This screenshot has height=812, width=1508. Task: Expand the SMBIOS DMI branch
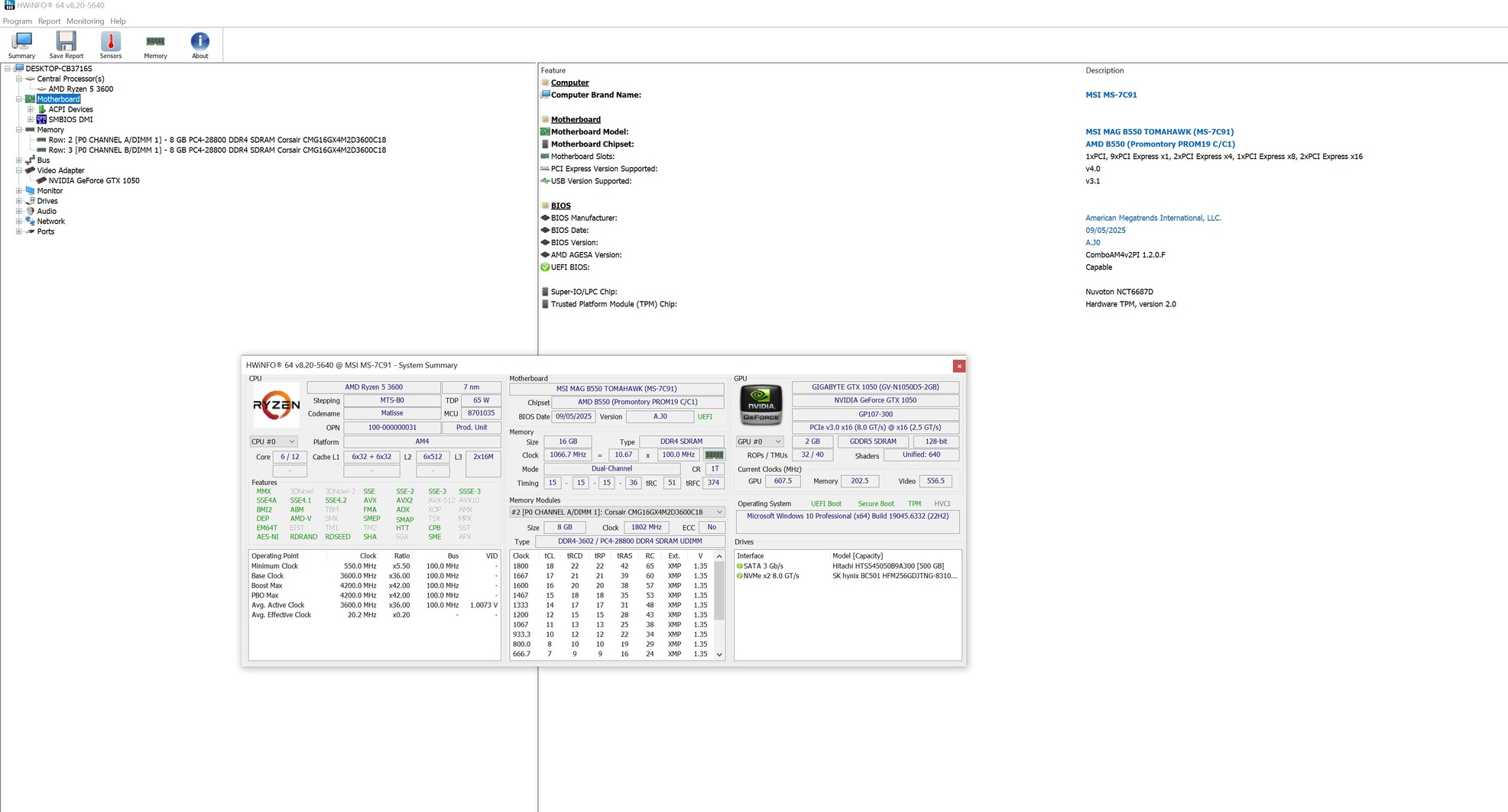pyautogui.click(x=31, y=119)
